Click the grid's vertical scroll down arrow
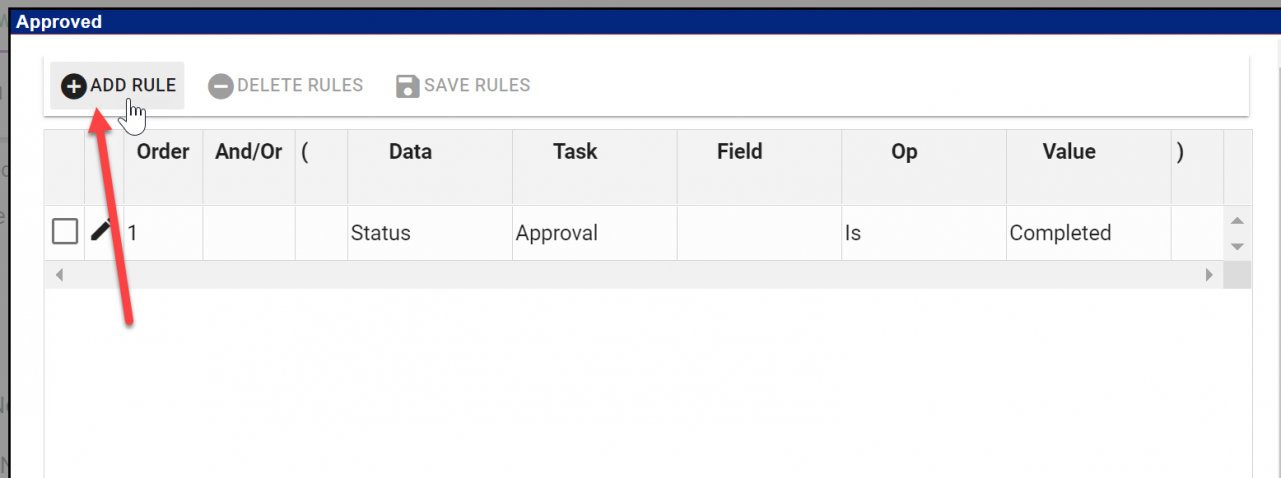1281x478 pixels. click(x=1237, y=246)
